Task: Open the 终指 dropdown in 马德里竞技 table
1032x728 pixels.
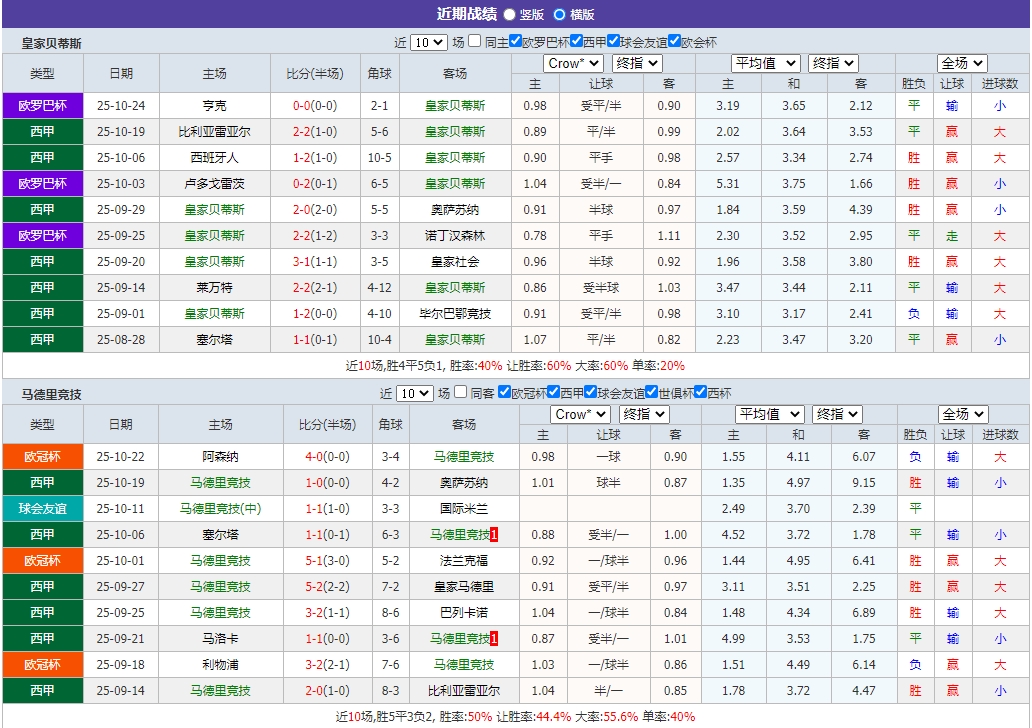Action: 642,414
